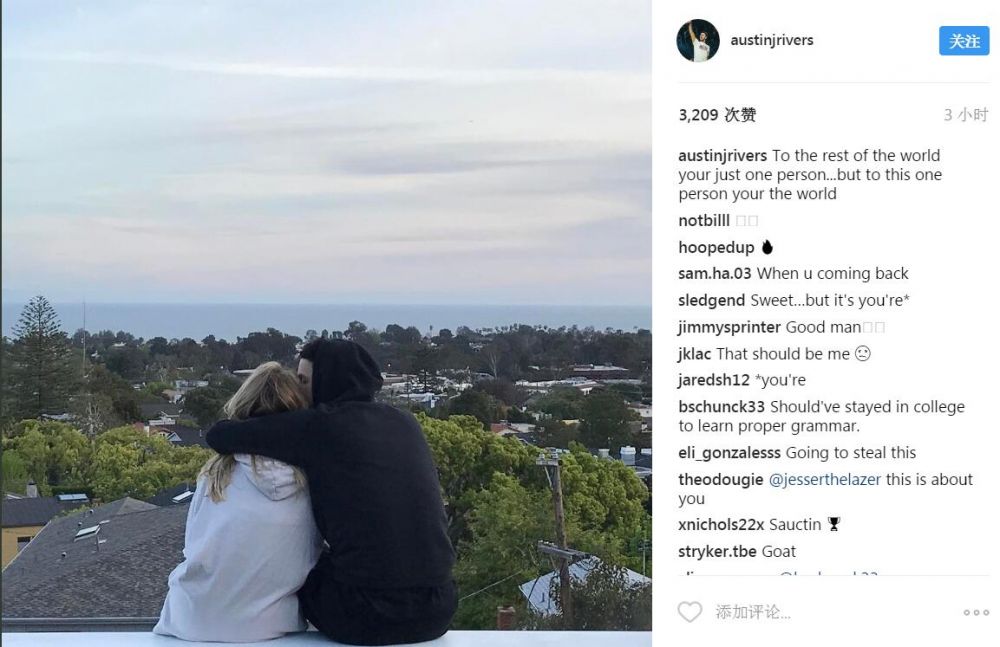Open jklac commenter profile

(x=695, y=354)
